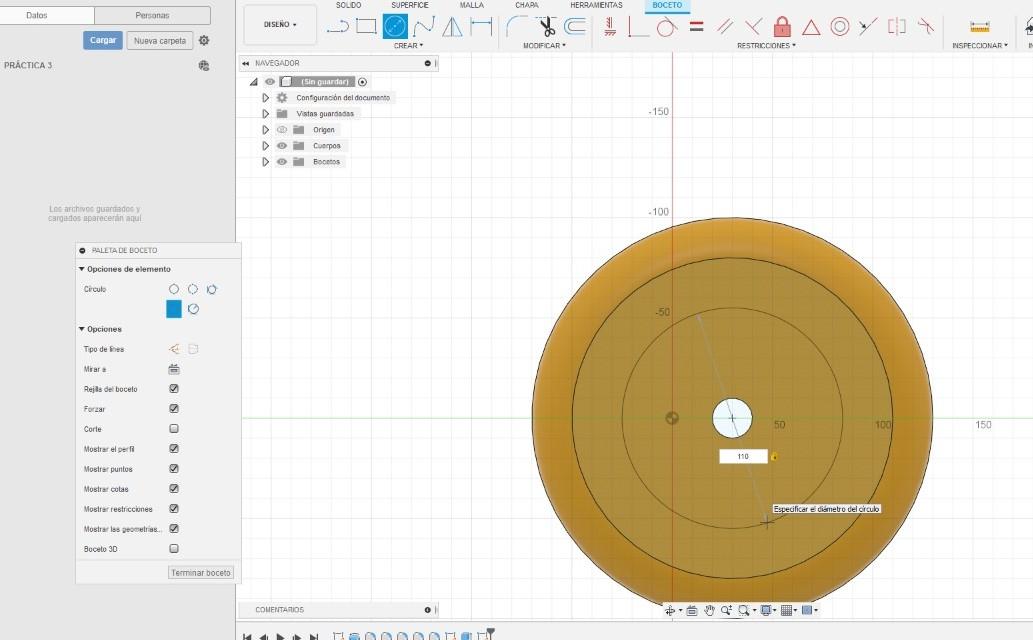Enable the Corte checkbox
This screenshot has width=1033, height=640.
click(174, 428)
